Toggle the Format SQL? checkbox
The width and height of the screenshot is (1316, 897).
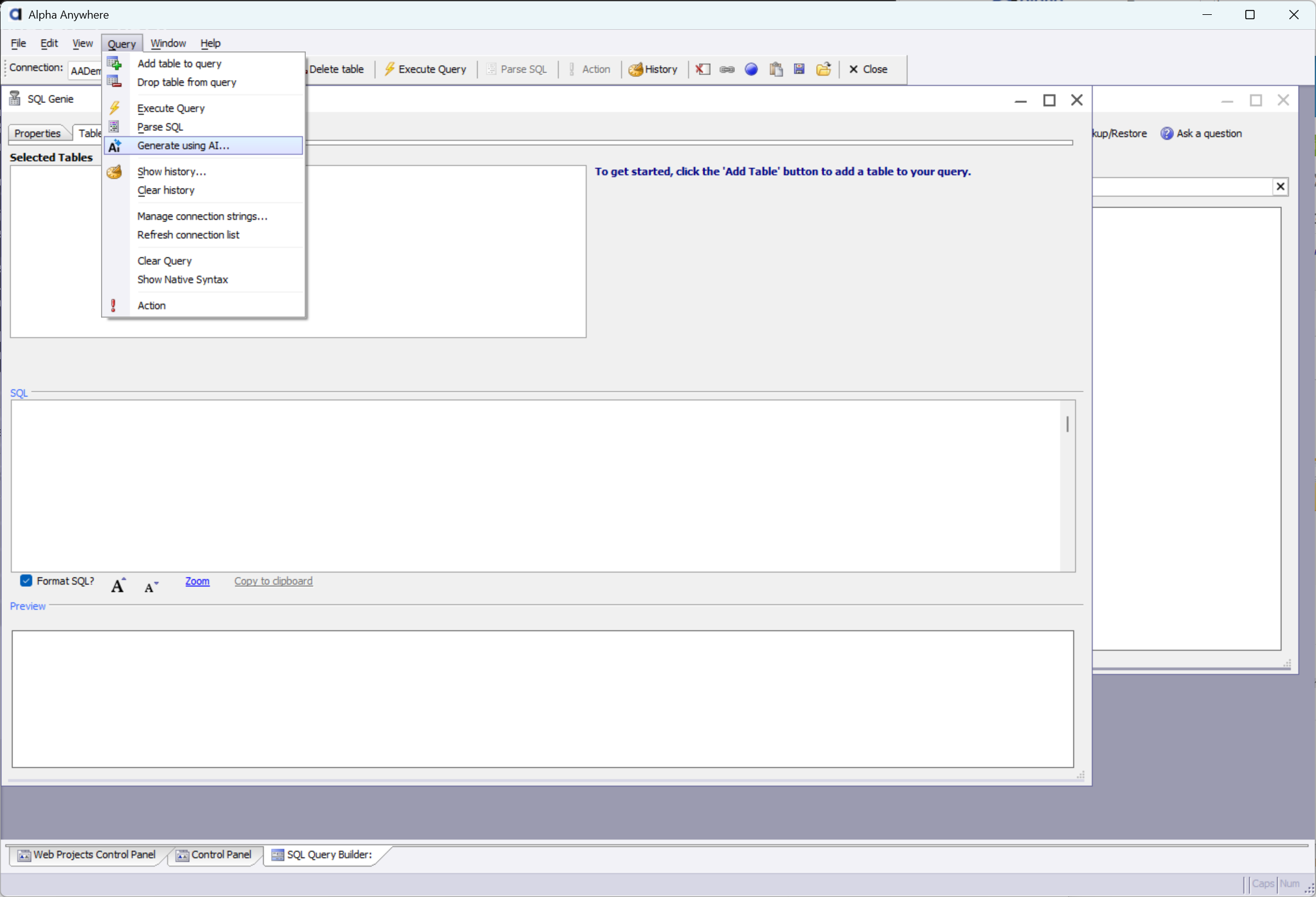26,581
